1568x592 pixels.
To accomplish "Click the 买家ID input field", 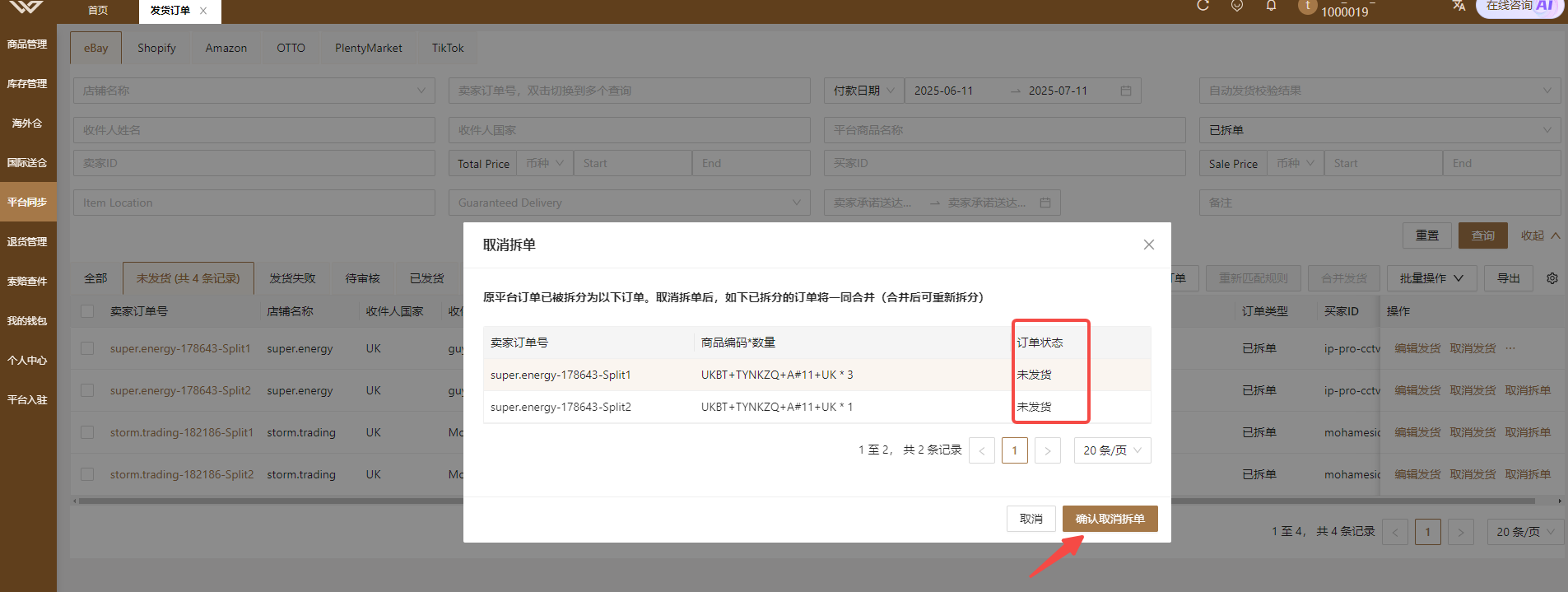I will (x=1005, y=163).
